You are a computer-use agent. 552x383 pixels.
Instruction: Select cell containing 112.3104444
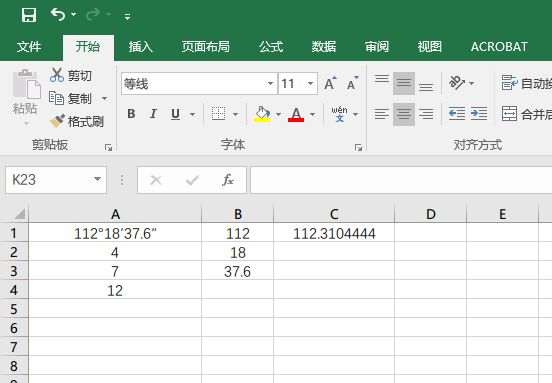pos(334,233)
